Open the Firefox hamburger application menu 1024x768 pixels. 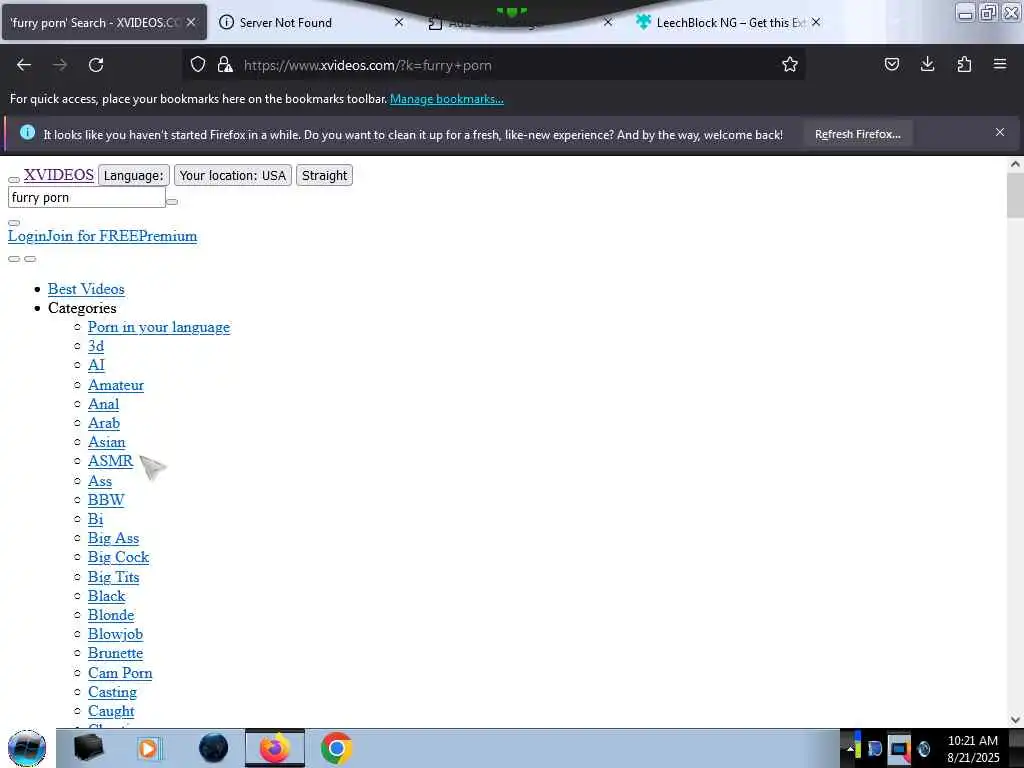pos(1000,64)
